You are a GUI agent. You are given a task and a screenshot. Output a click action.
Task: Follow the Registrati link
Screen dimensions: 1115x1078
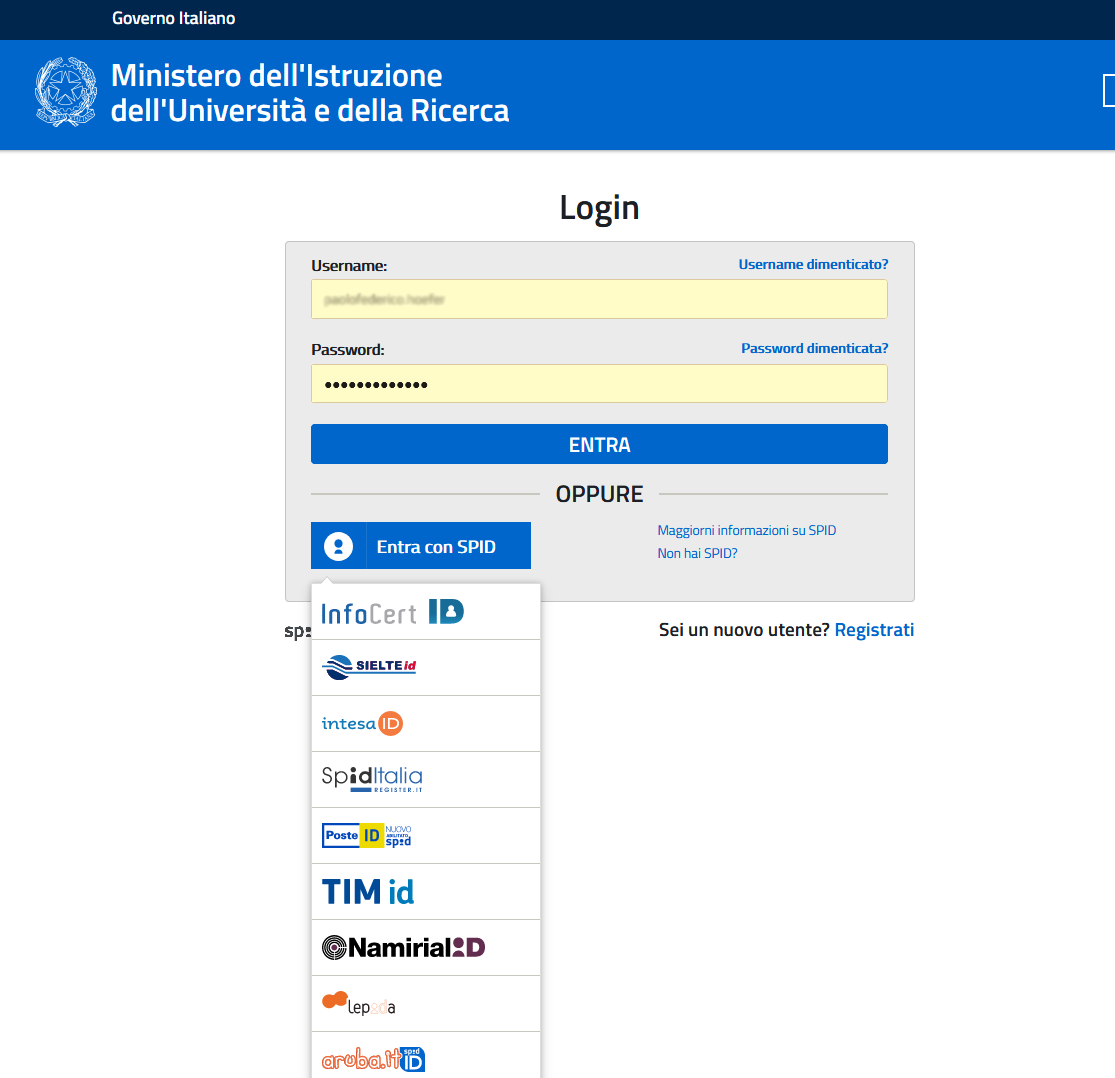874,630
